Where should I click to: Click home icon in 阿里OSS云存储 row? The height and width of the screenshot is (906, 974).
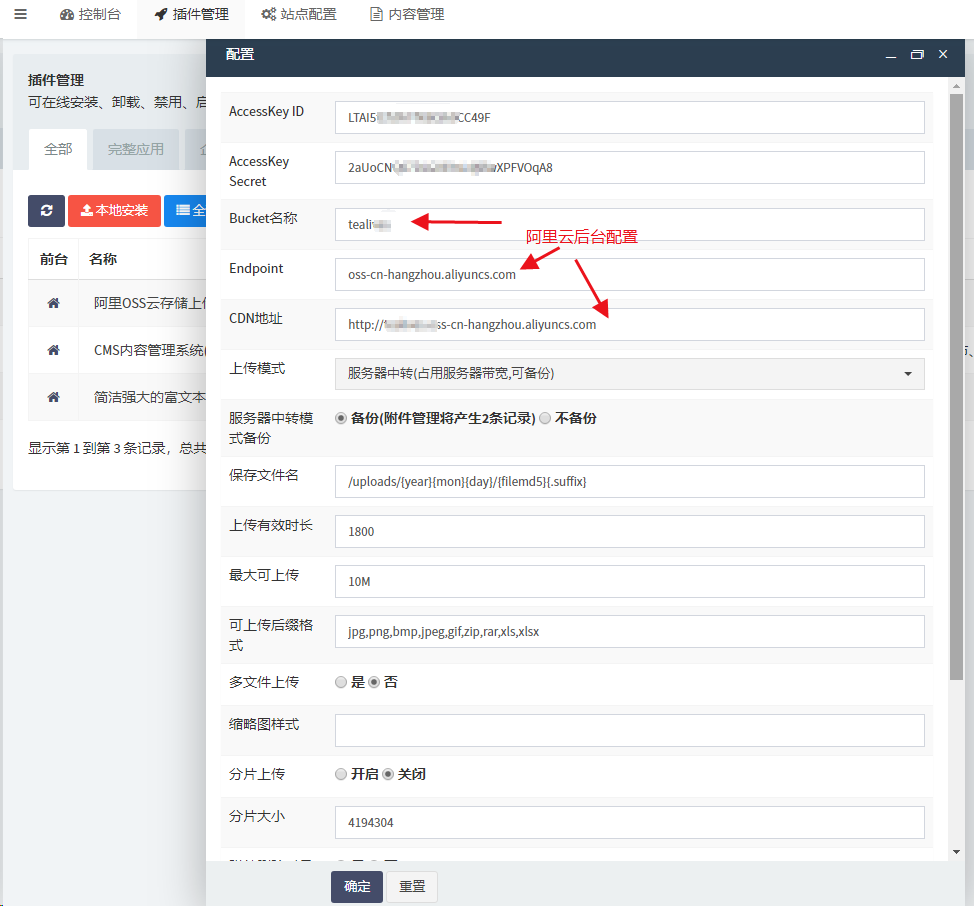point(53,303)
